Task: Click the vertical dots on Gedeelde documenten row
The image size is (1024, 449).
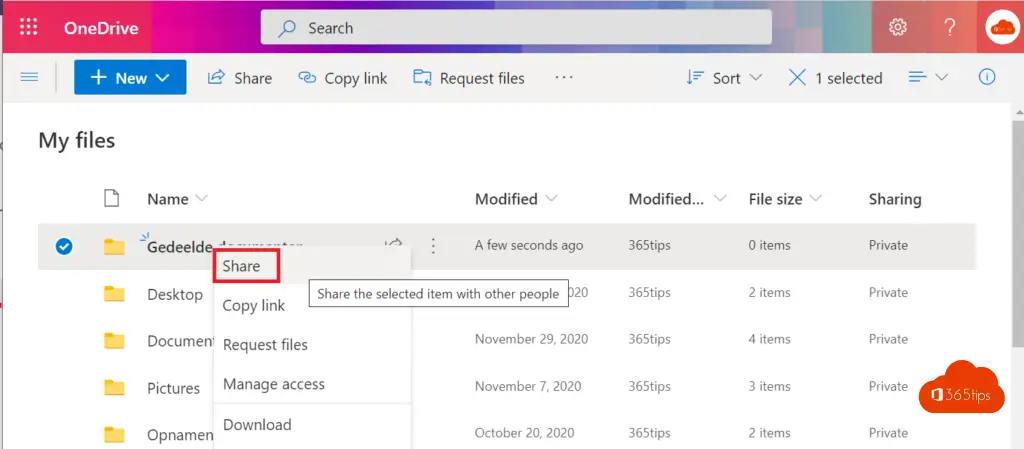Action: pyautogui.click(x=433, y=245)
